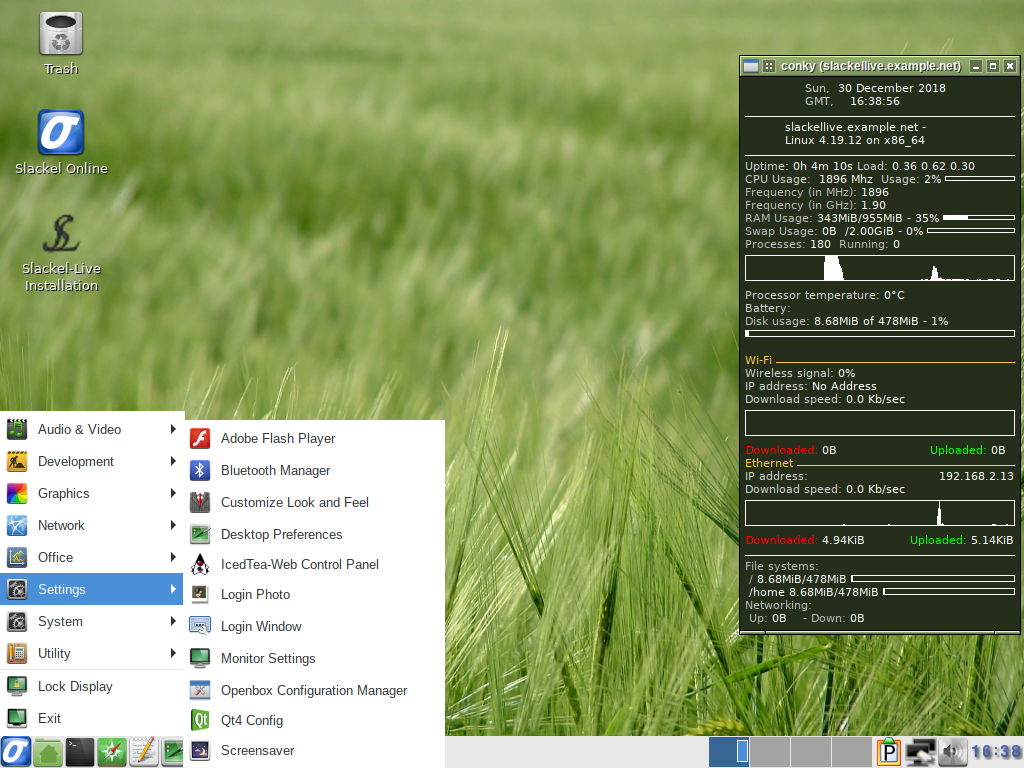Toggle conky window on all desktops button
This screenshot has height=768, width=1024.
tap(769, 66)
